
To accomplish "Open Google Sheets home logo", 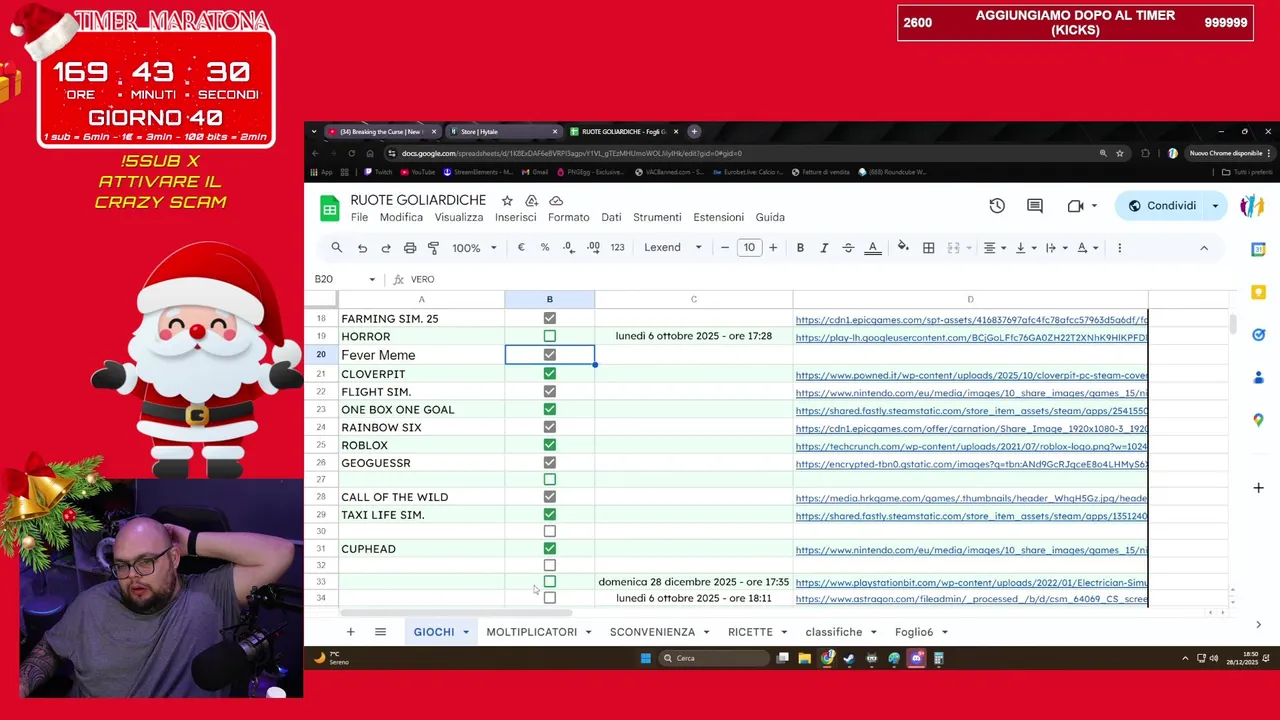I will [x=330, y=208].
